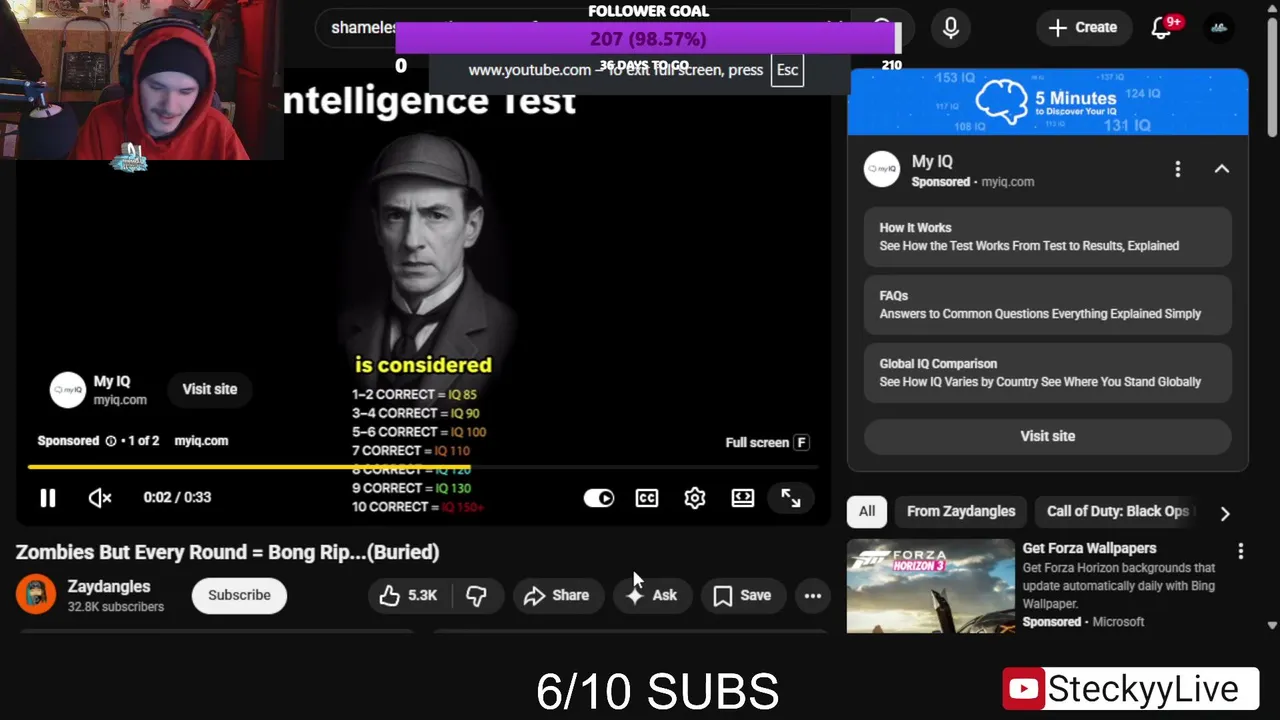Open the How It Works ad link
The height and width of the screenshot is (720, 1280).
pos(1048,237)
